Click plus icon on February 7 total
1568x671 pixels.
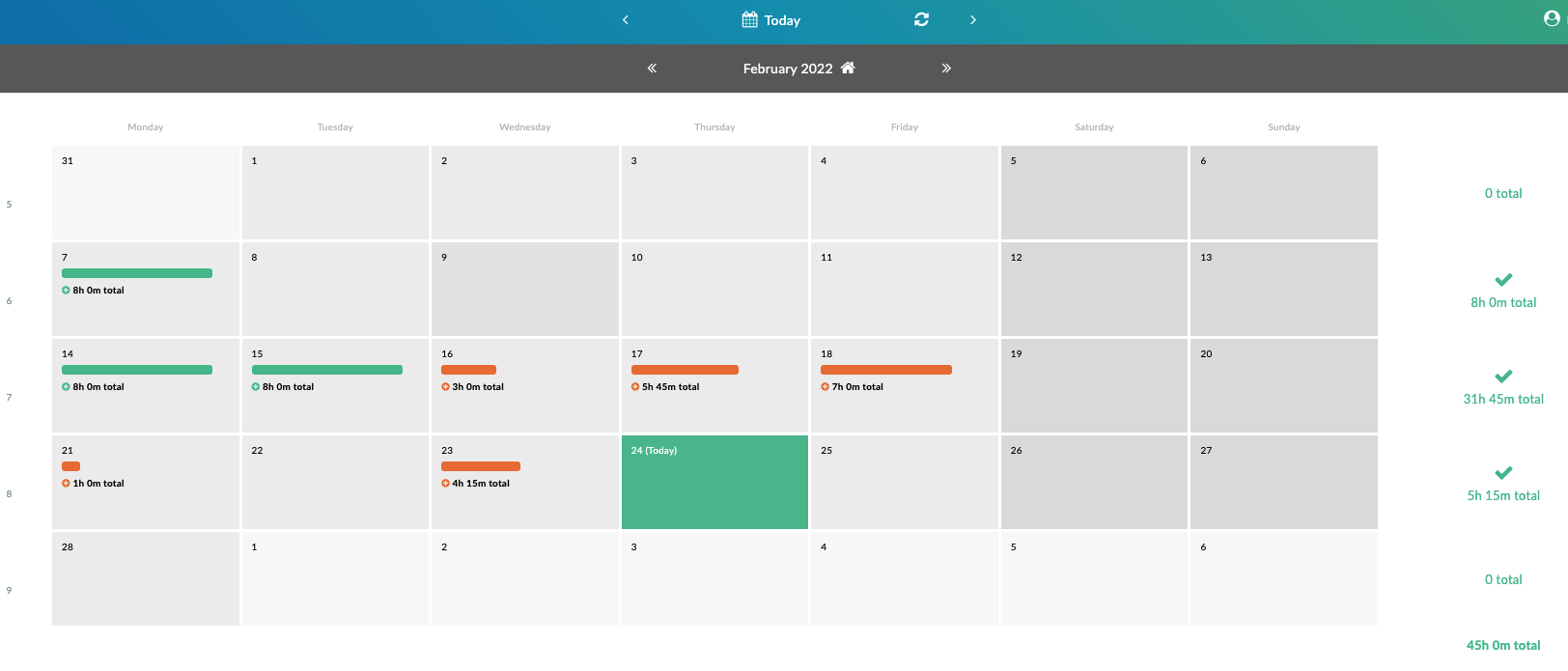(x=66, y=291)
